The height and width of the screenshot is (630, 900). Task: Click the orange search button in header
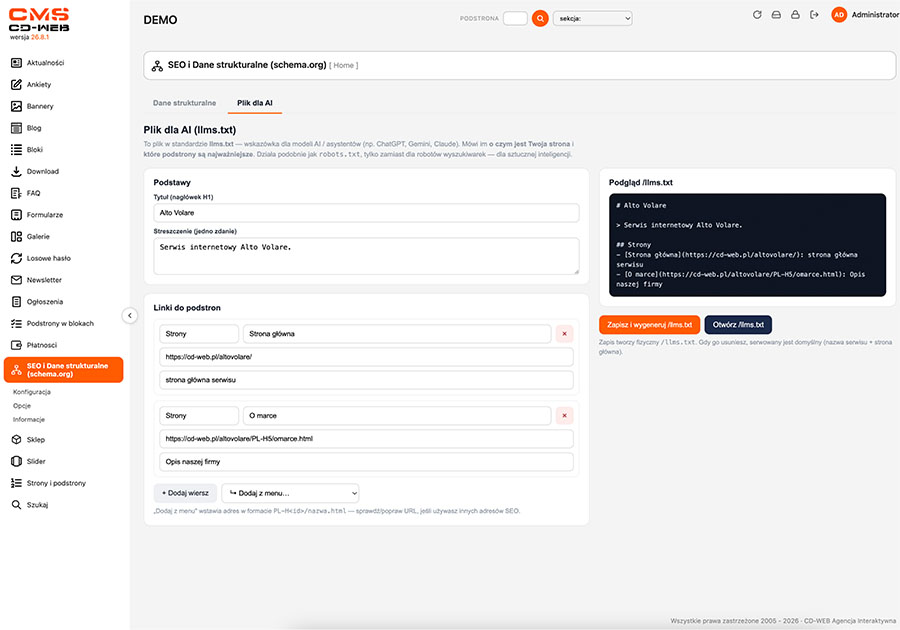pyautogui.click(x=540, y=18)
